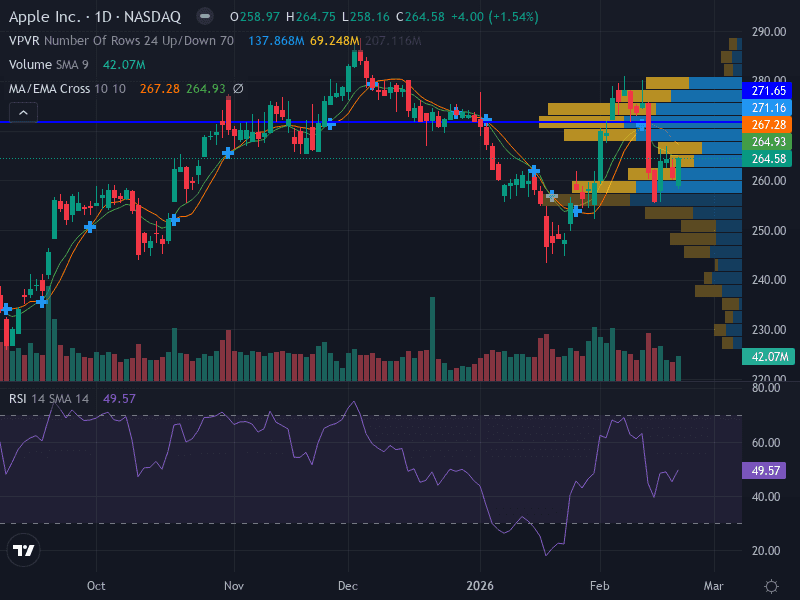The width and height of the screenshot is (800, 600).
Task: Click the 267.28 MA legend value
Action: click(x=160, y=89)
